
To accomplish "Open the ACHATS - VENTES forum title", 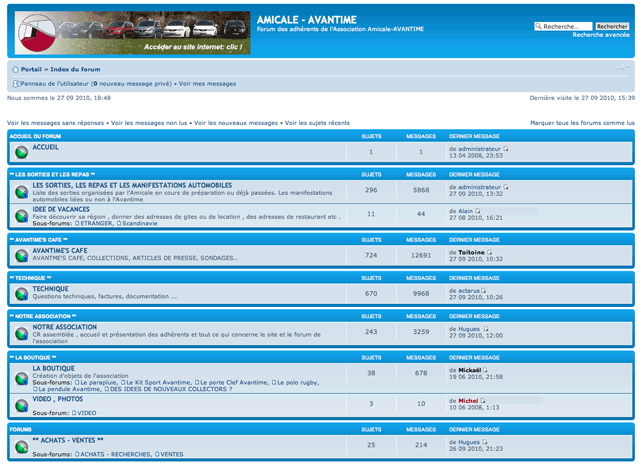I will click(68, 440).
